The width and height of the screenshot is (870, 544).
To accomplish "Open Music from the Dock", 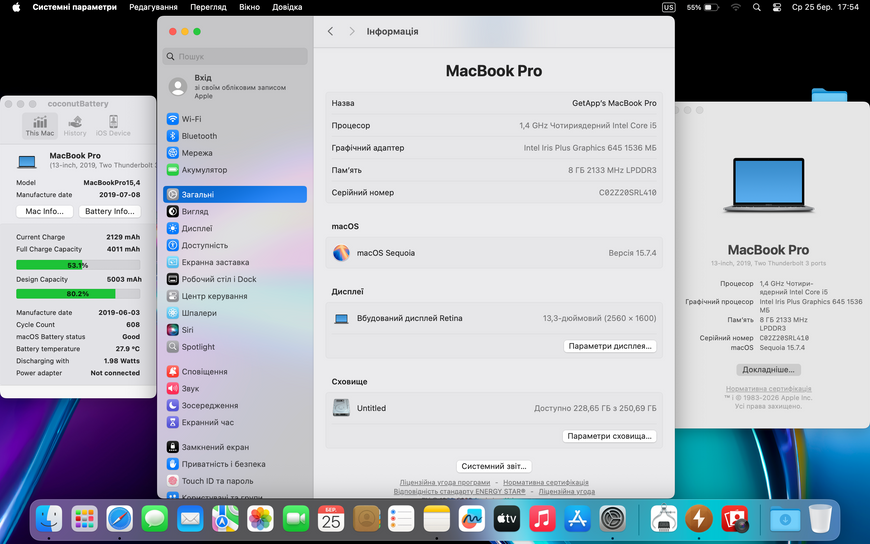I will [542, 519].
